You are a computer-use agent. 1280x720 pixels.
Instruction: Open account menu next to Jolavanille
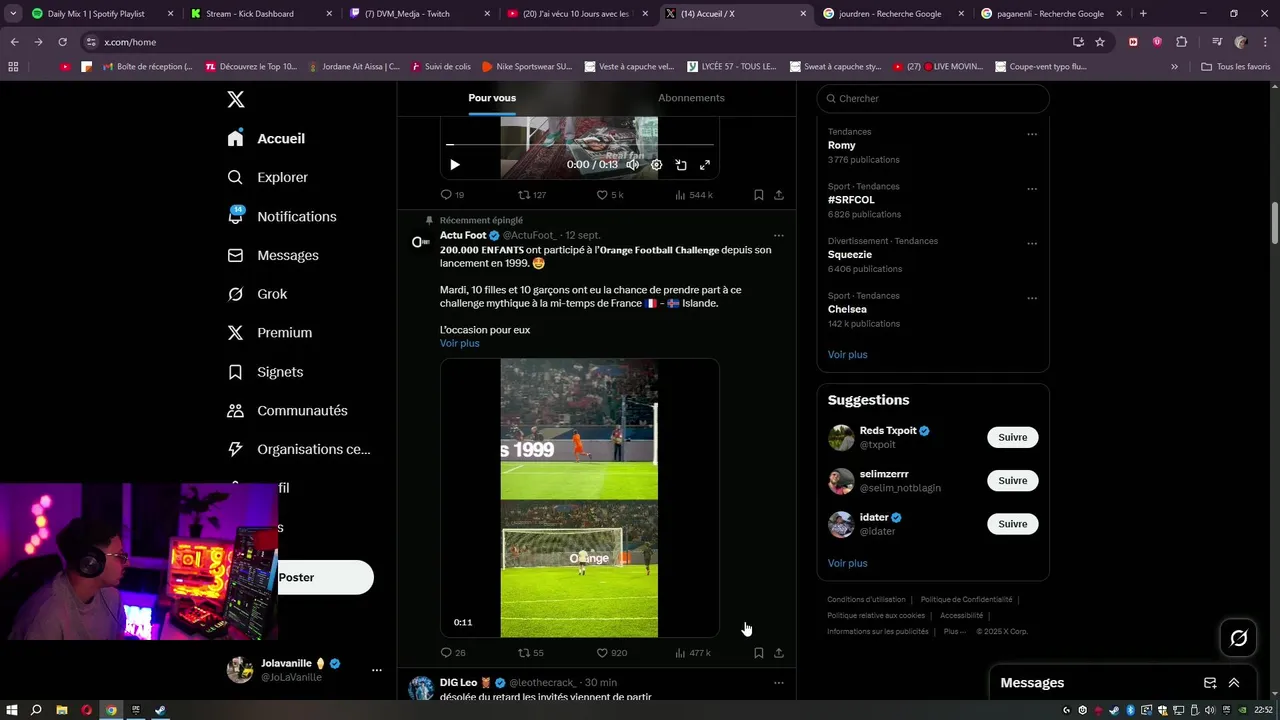(x=376, y=670)
